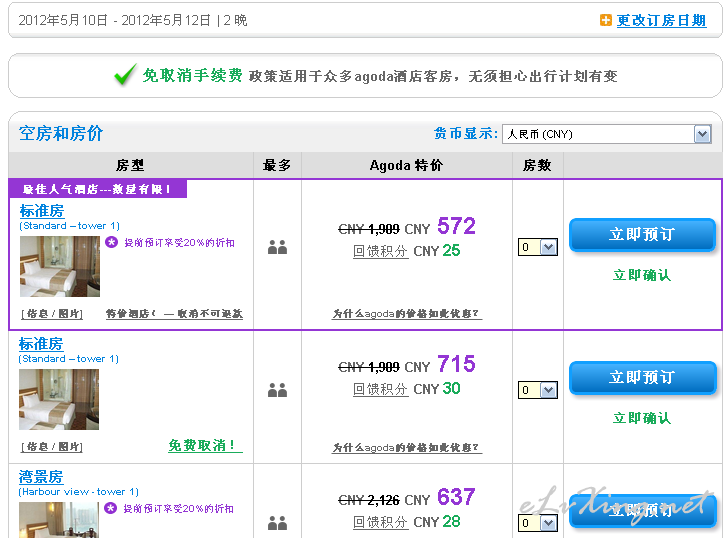Screen dimensions: 724x538
Task: Click the green checkmark icon beside 免取消手续费
Action: pyautogui.click(x=125, y=74)
